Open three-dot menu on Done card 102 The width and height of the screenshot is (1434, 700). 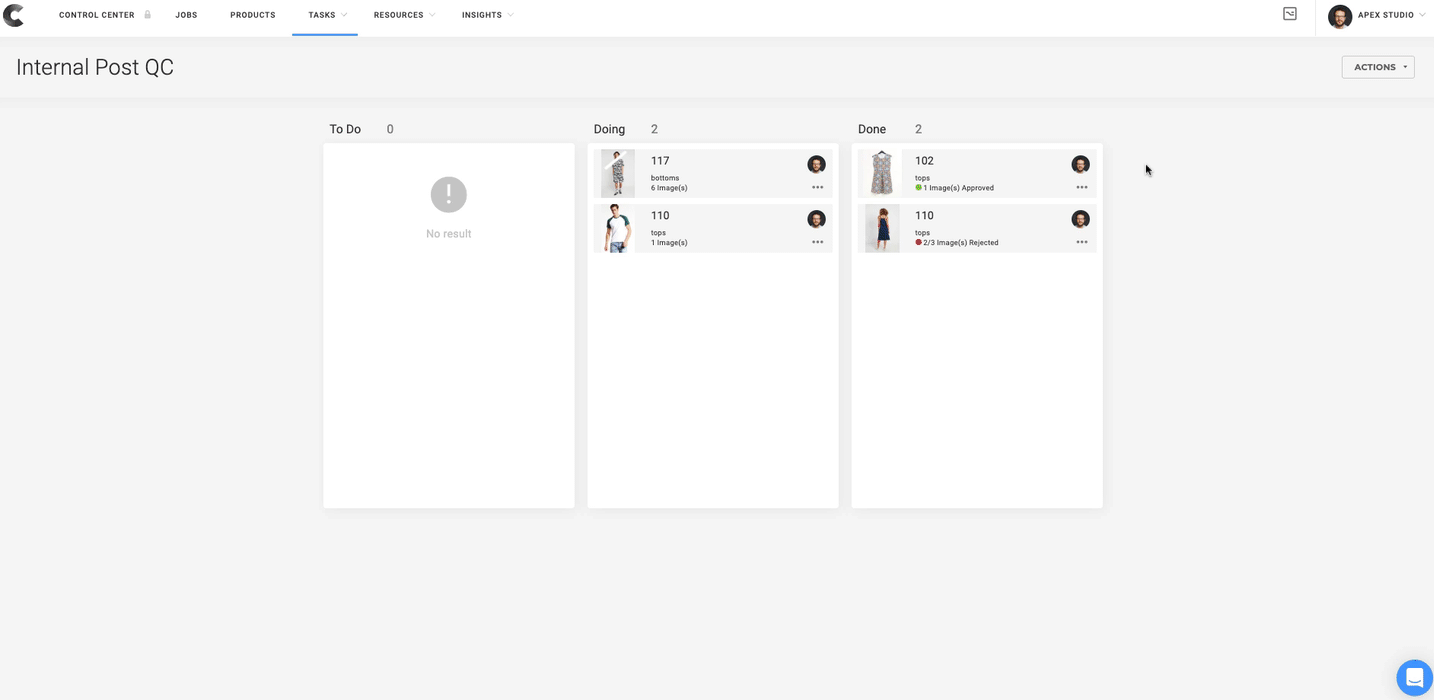click(x=1081, y=187)
